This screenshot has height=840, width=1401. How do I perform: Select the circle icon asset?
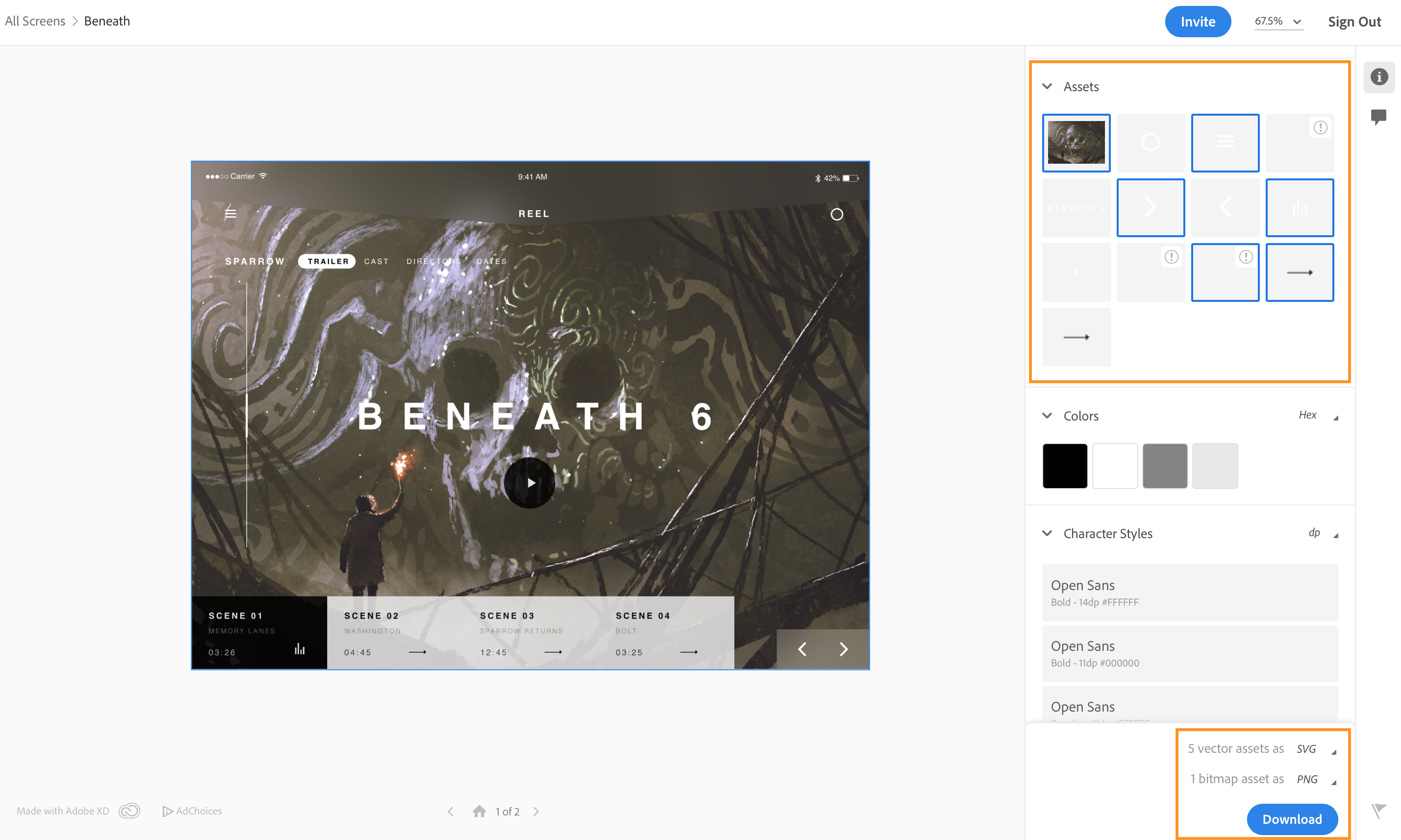pyautogui.click(x=1150, y=143)
